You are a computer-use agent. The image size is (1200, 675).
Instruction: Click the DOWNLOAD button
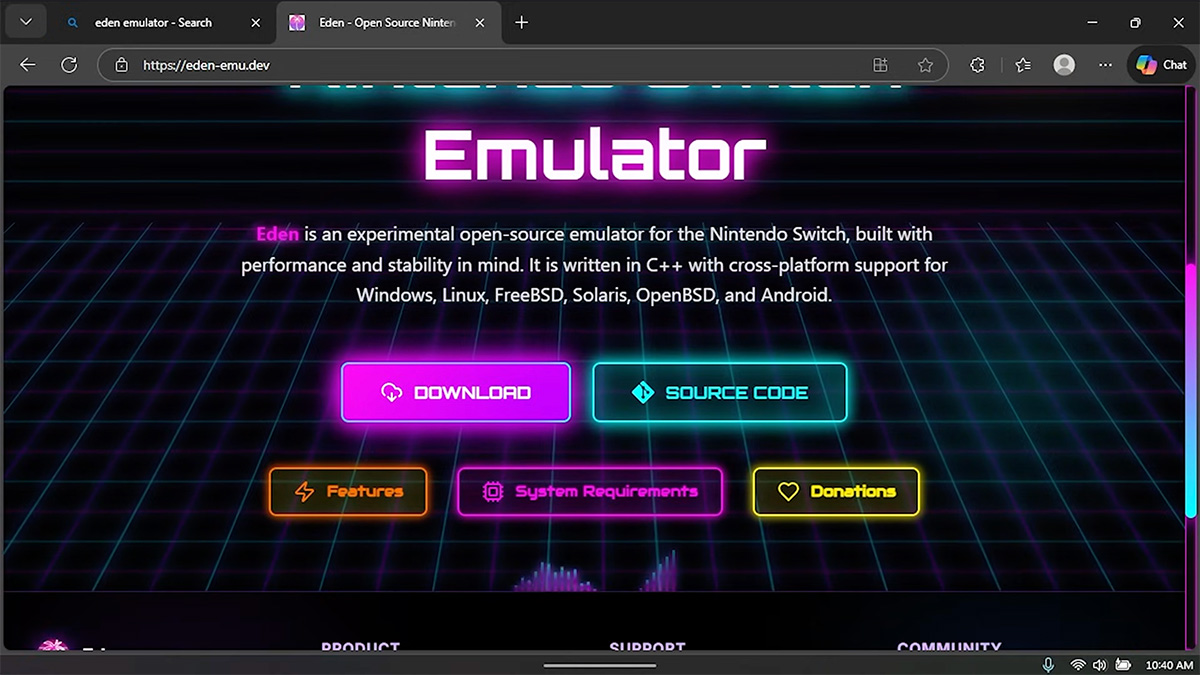pos(455,392)
